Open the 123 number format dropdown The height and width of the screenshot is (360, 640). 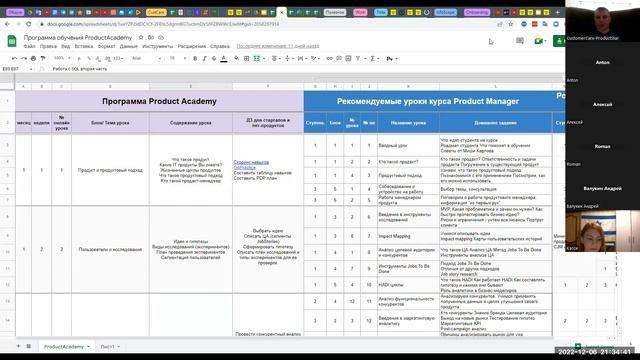(118, 58)
